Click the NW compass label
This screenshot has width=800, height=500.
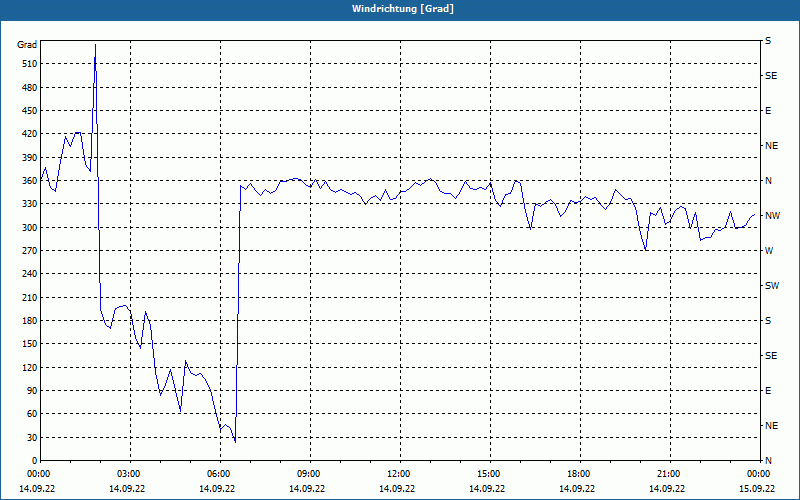click(x=772, y=216)
